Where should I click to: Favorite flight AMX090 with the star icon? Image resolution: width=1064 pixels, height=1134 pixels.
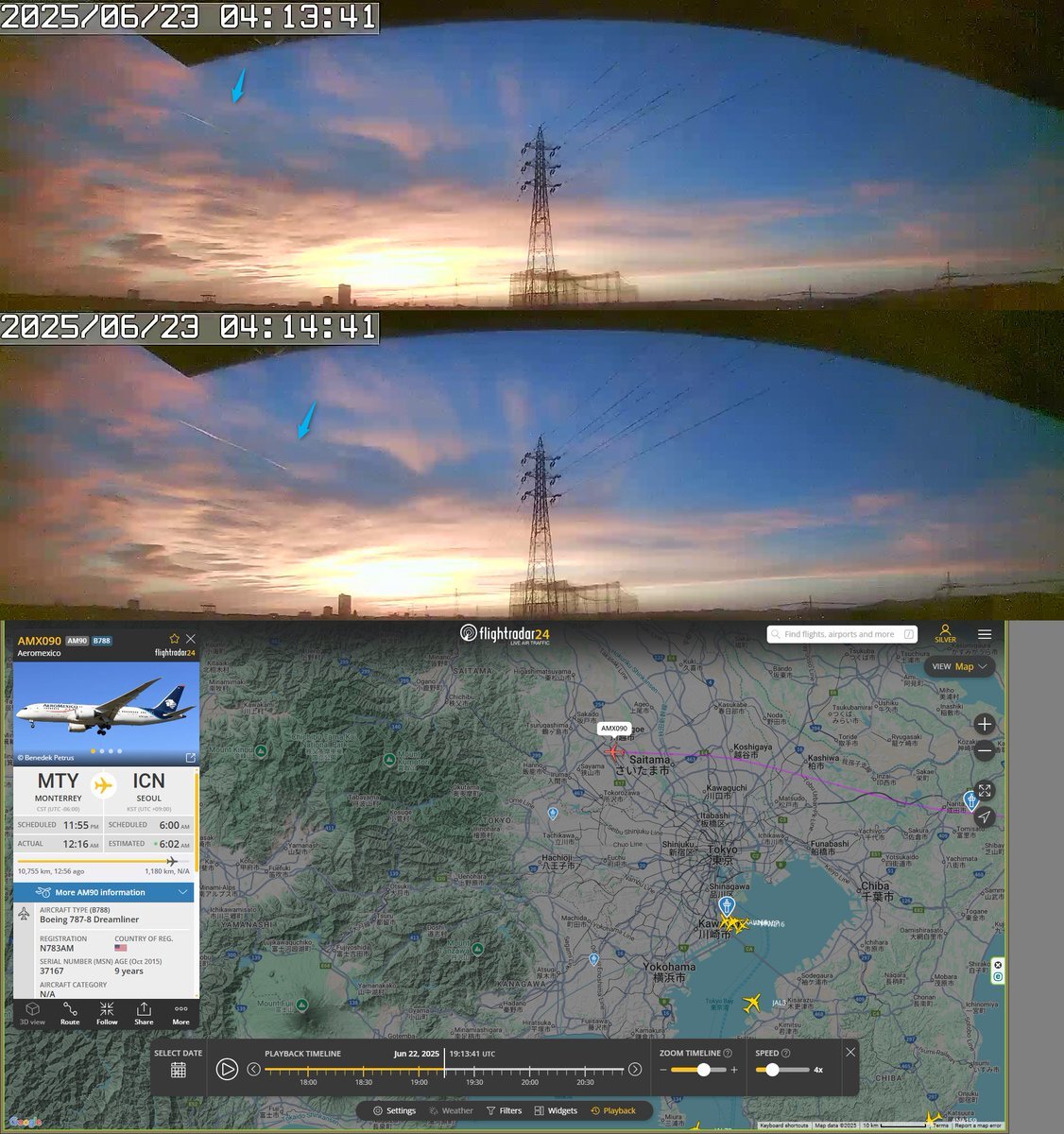[x=174, y=639]
